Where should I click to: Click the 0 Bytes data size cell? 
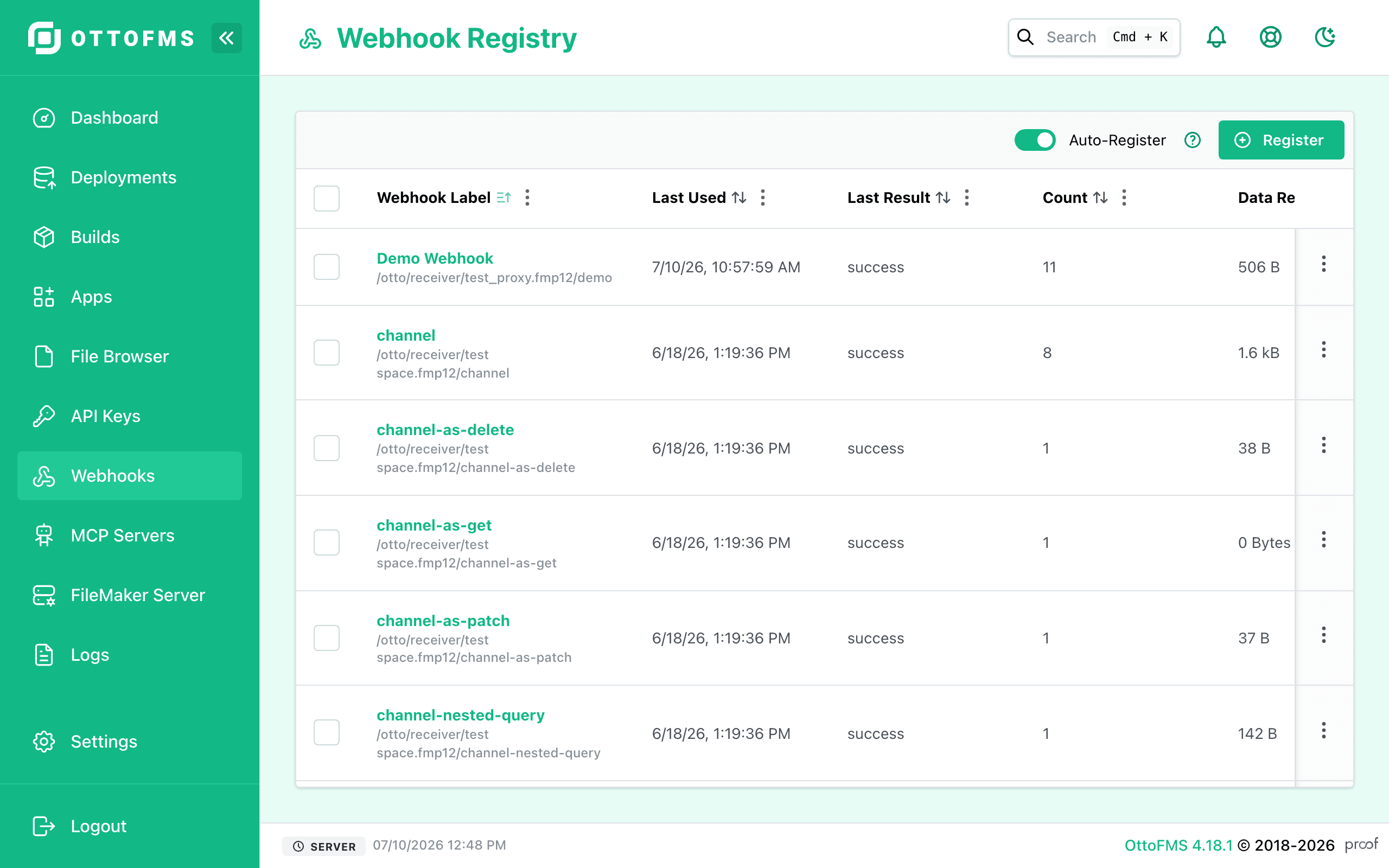click(x=1264, y=542)
